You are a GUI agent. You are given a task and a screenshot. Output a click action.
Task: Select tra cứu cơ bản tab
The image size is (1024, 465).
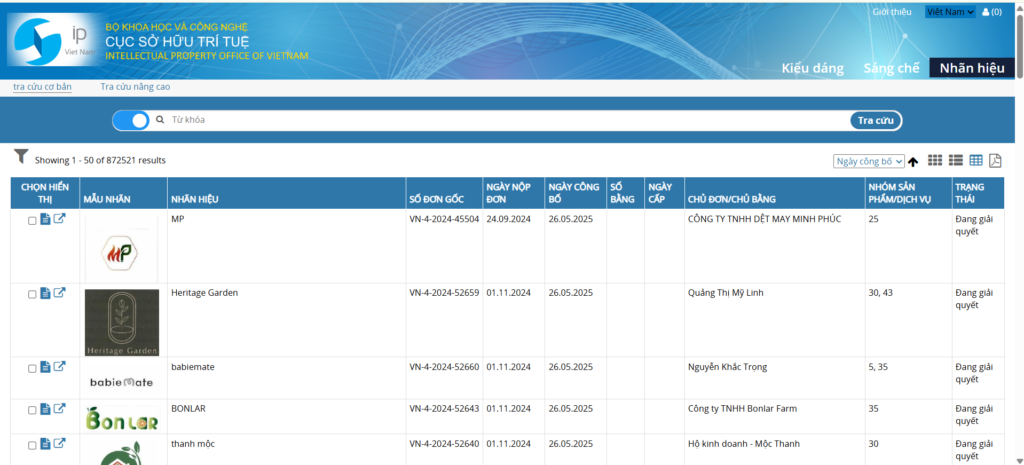click(x=42, y=87)
